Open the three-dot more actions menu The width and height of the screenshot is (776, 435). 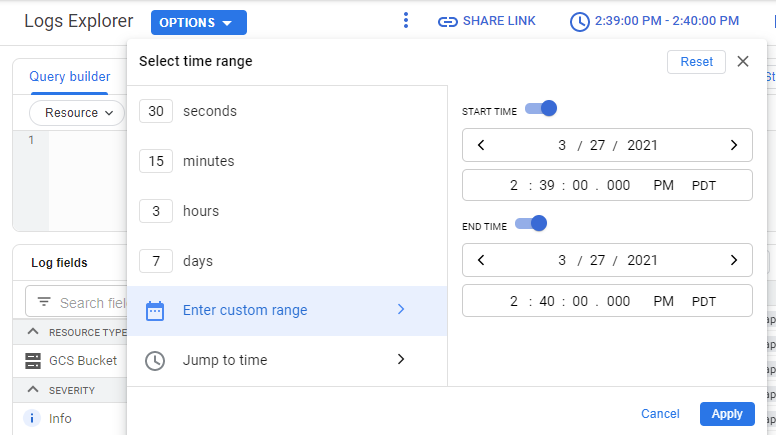click(406, 20)
